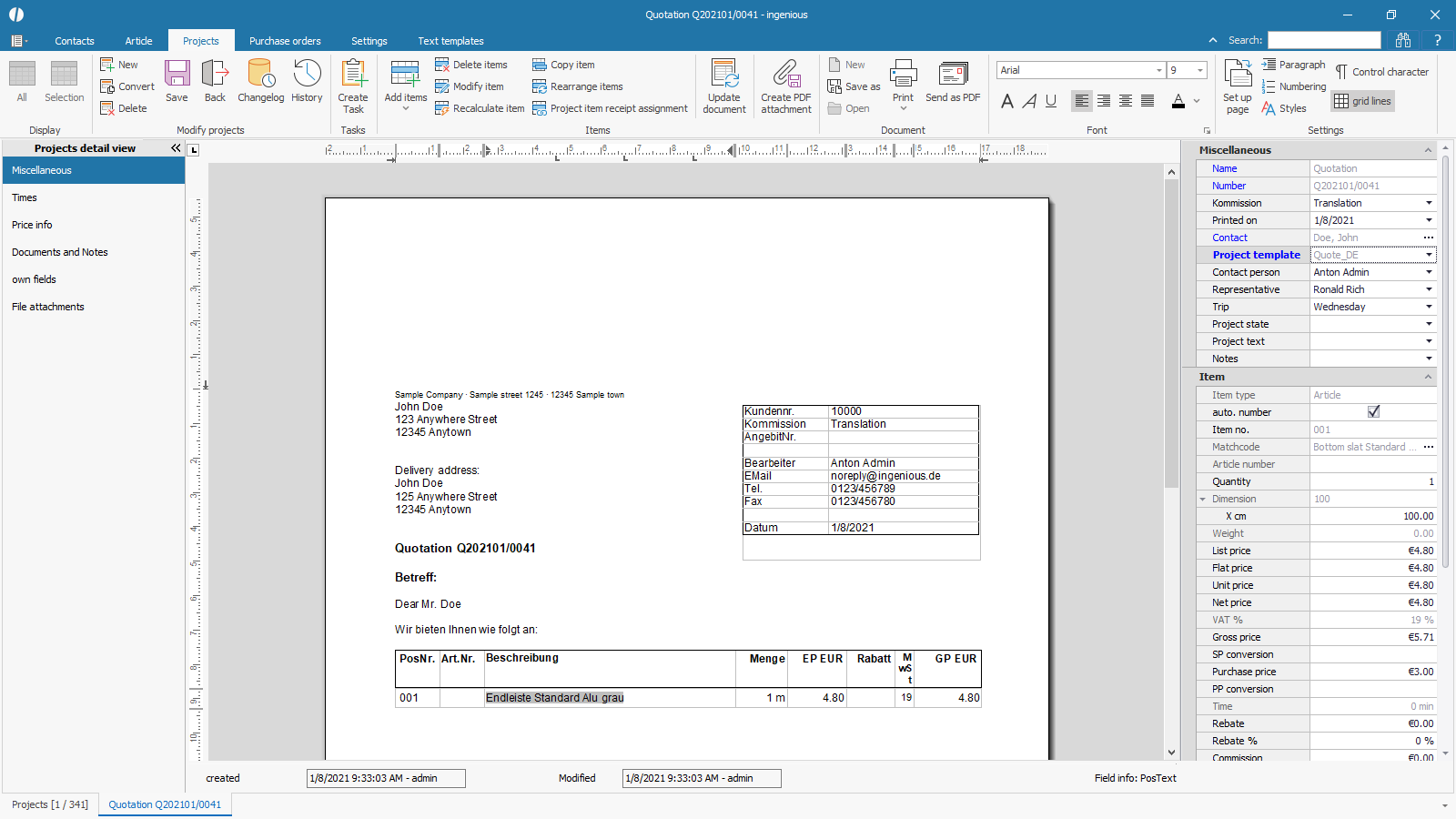Switch to the Purchase orders tab
The width and height of the screenshot is (1456, 819).
click(x=285, y=41)
